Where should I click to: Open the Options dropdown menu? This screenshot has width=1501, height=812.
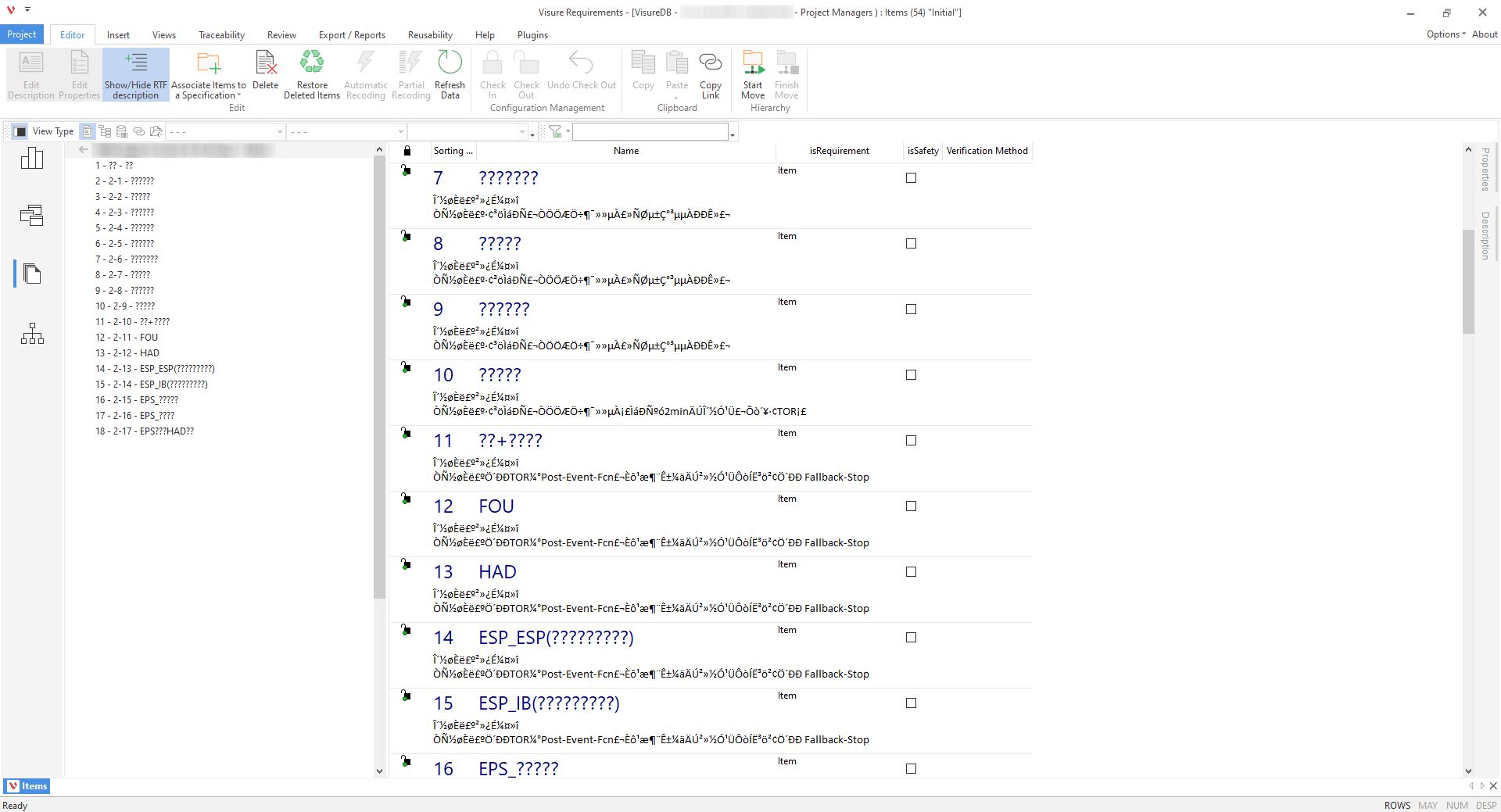[x=1445, y=34]
